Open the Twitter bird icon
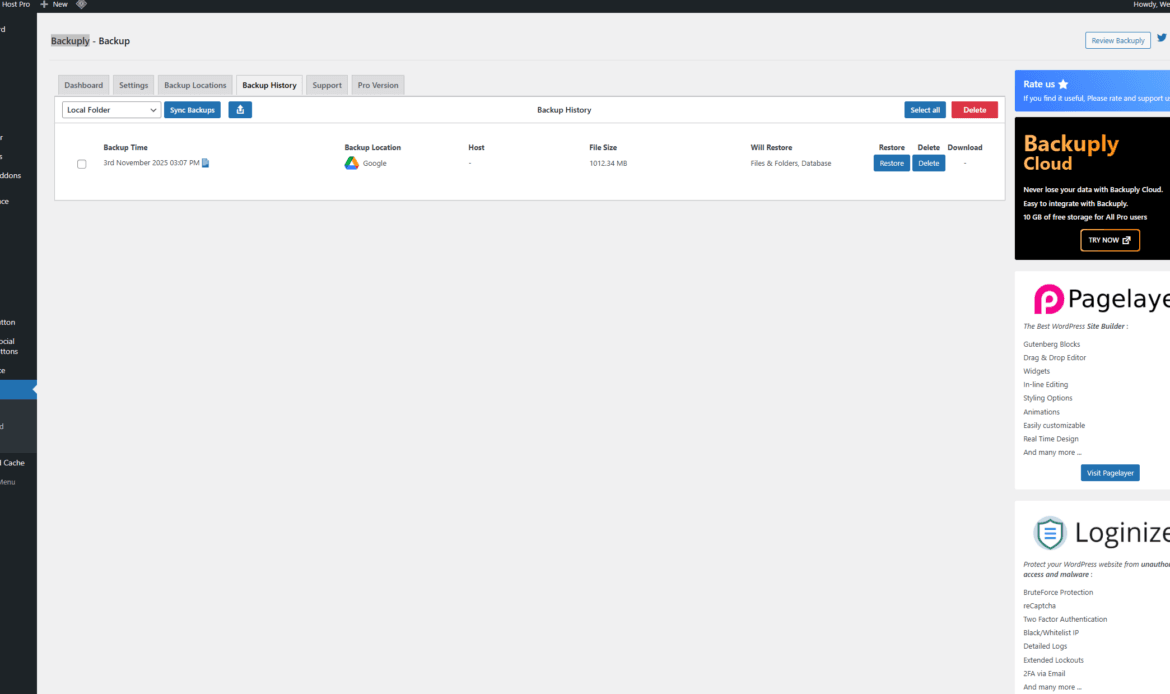This screenshot has width=1170, height=694. tap(1161, 39)
